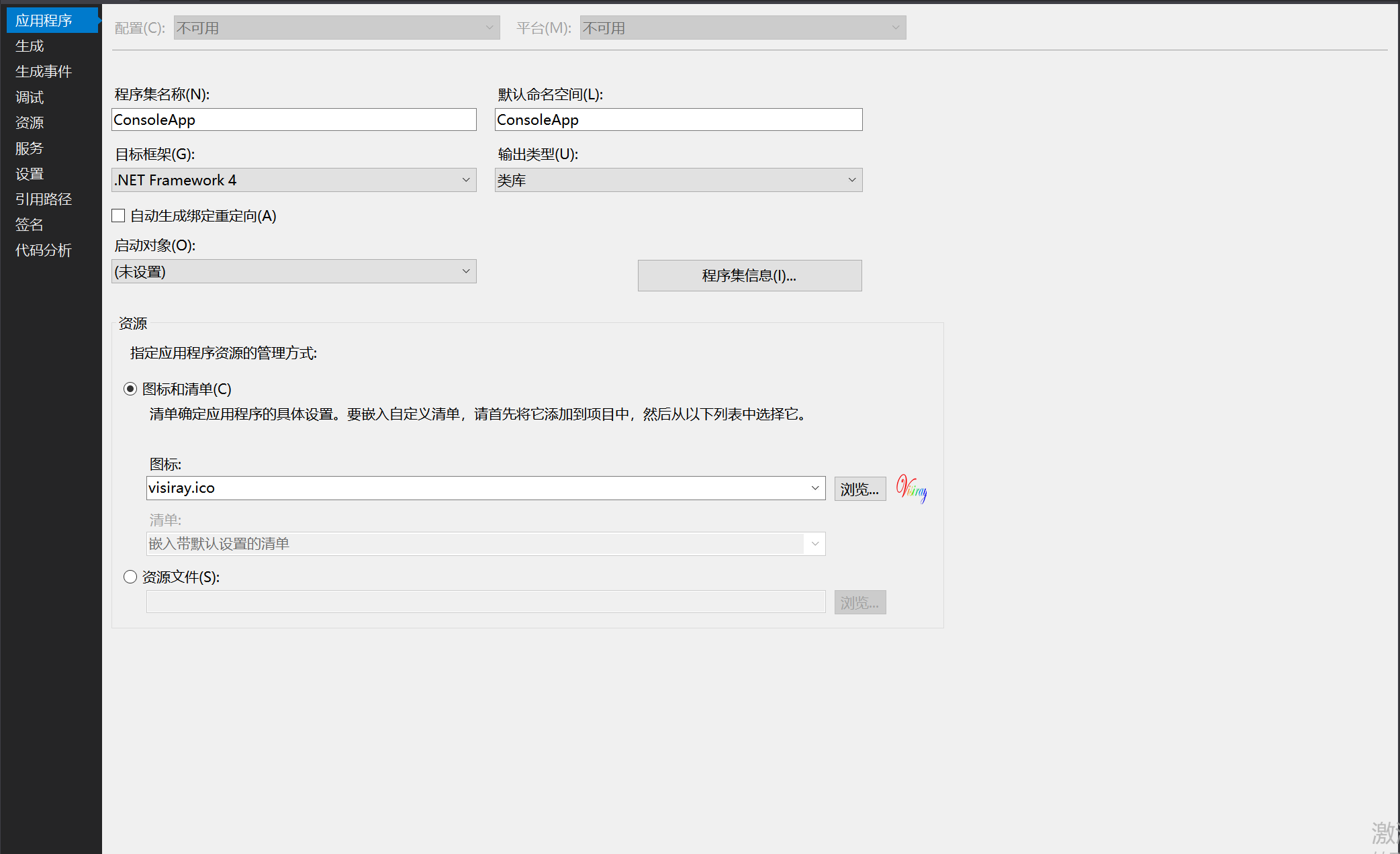Click the 程序集名称 assembly name input field
Screen dimensions: 1400x854
(x=293, y=120)
